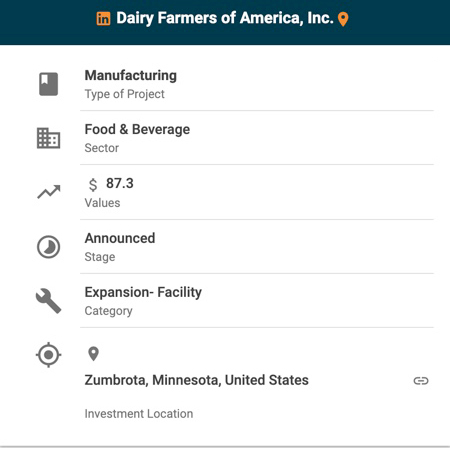
Task: Click the Sector building icon
Action: [49, 138]
